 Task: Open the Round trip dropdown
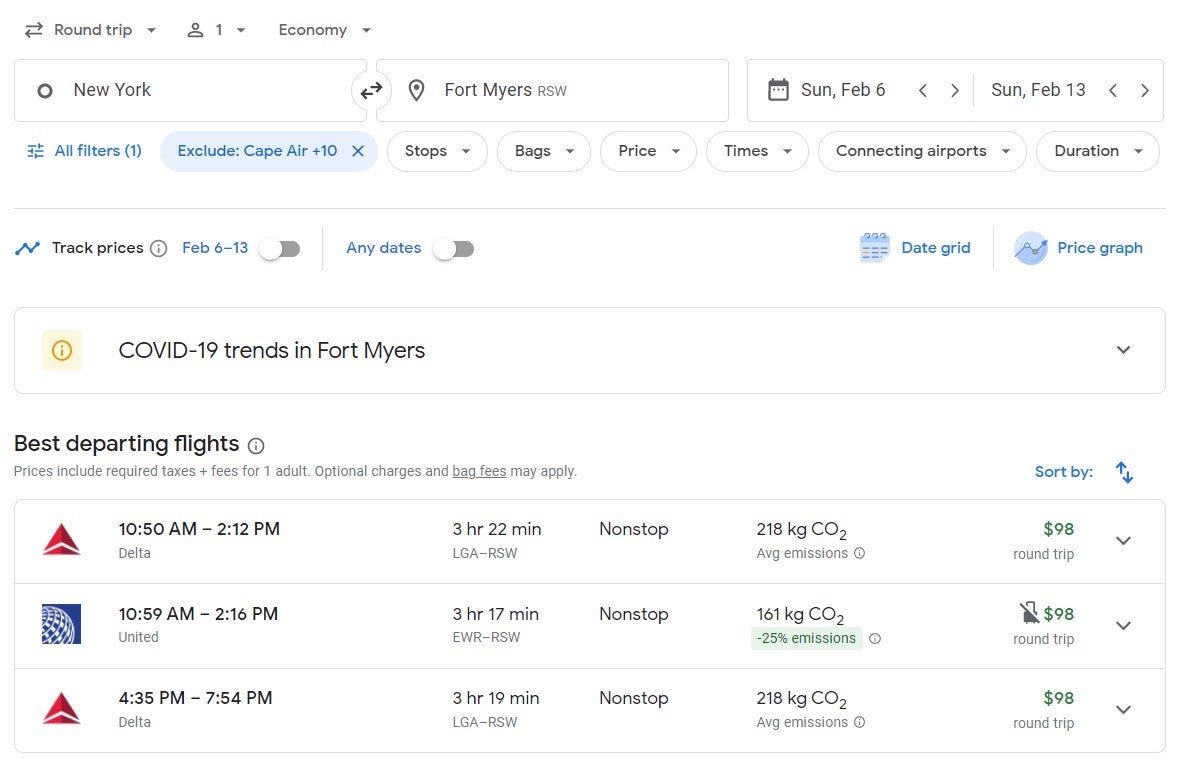tap(91, 30)
